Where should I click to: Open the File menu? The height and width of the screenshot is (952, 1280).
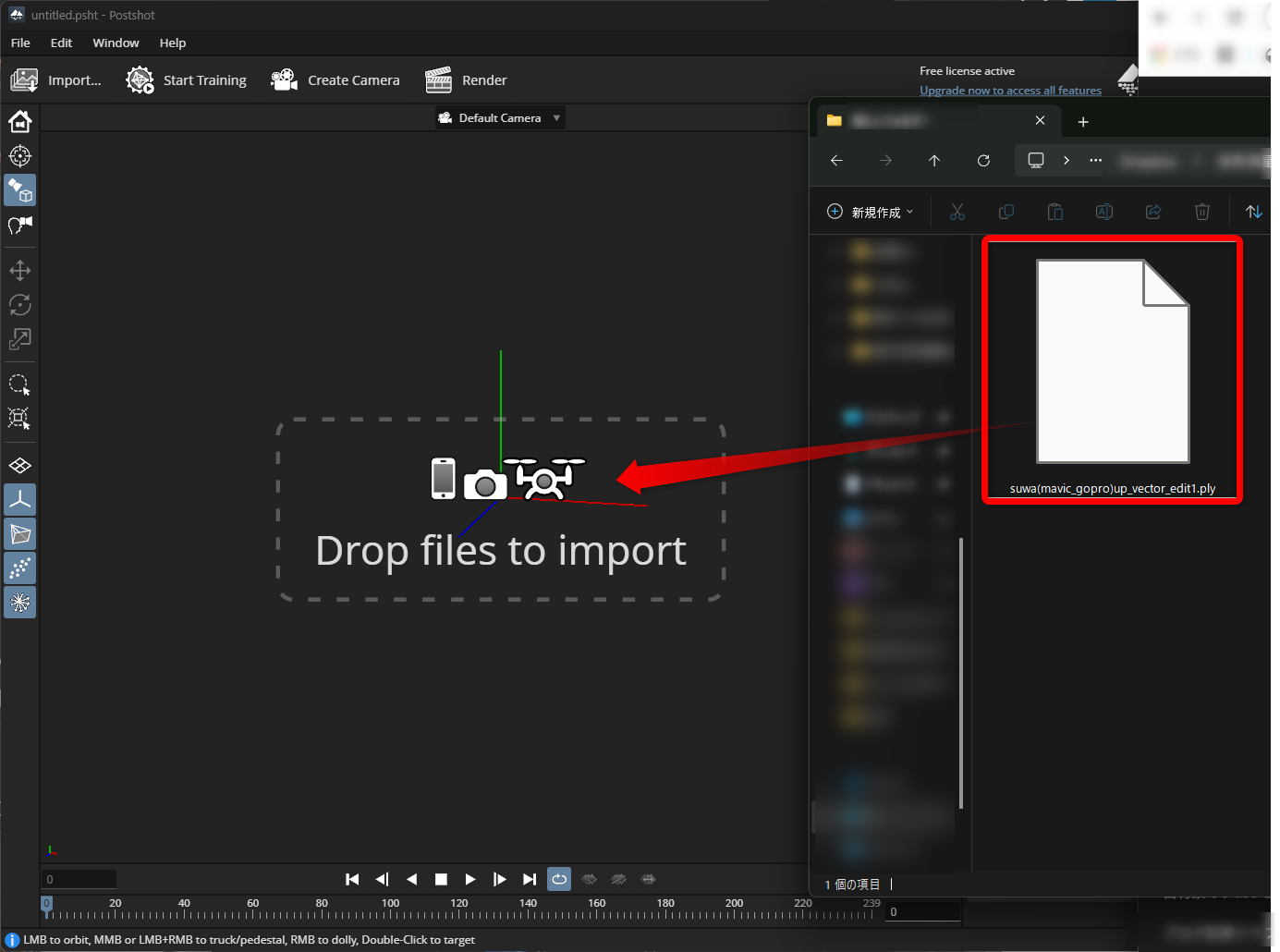tap(20, 43)
